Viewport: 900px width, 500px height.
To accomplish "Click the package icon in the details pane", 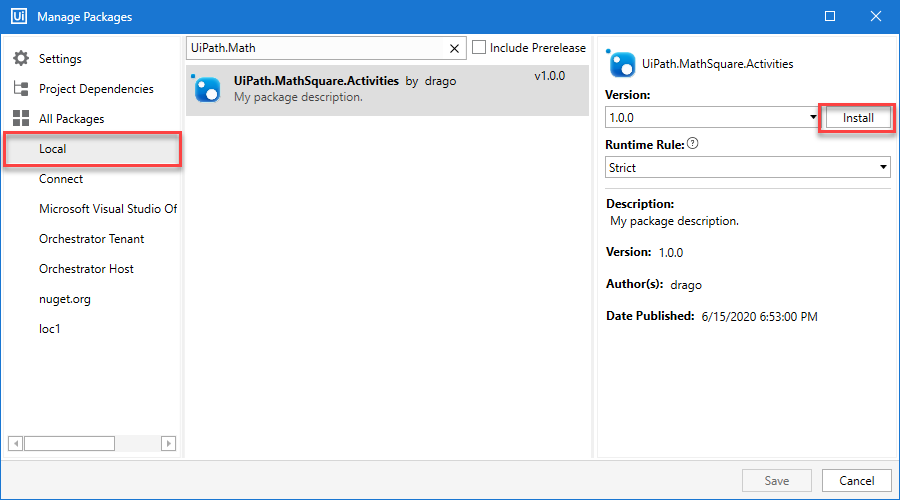I will (x=621, y=63).
